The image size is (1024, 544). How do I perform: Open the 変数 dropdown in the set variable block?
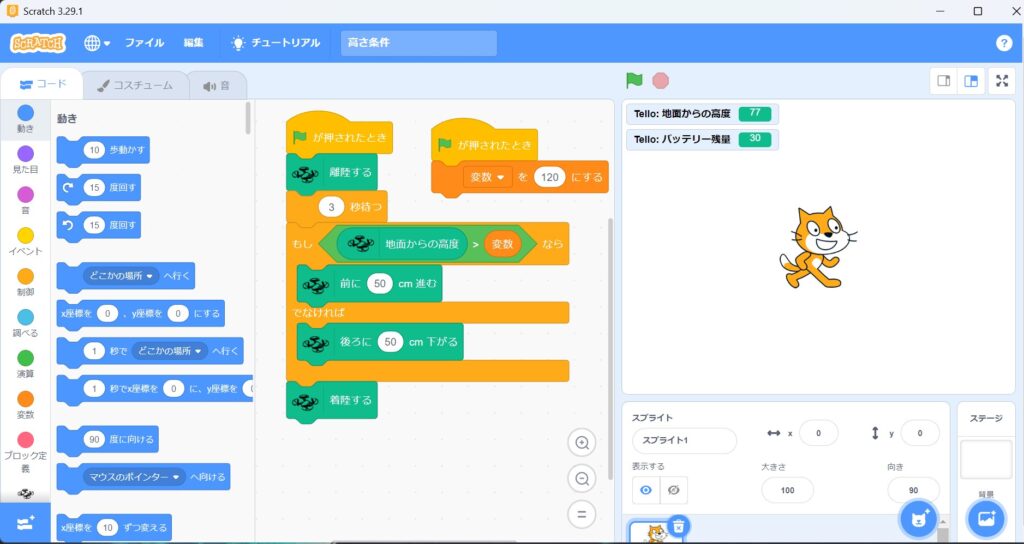pyautogui.click(x=488, y=177)
